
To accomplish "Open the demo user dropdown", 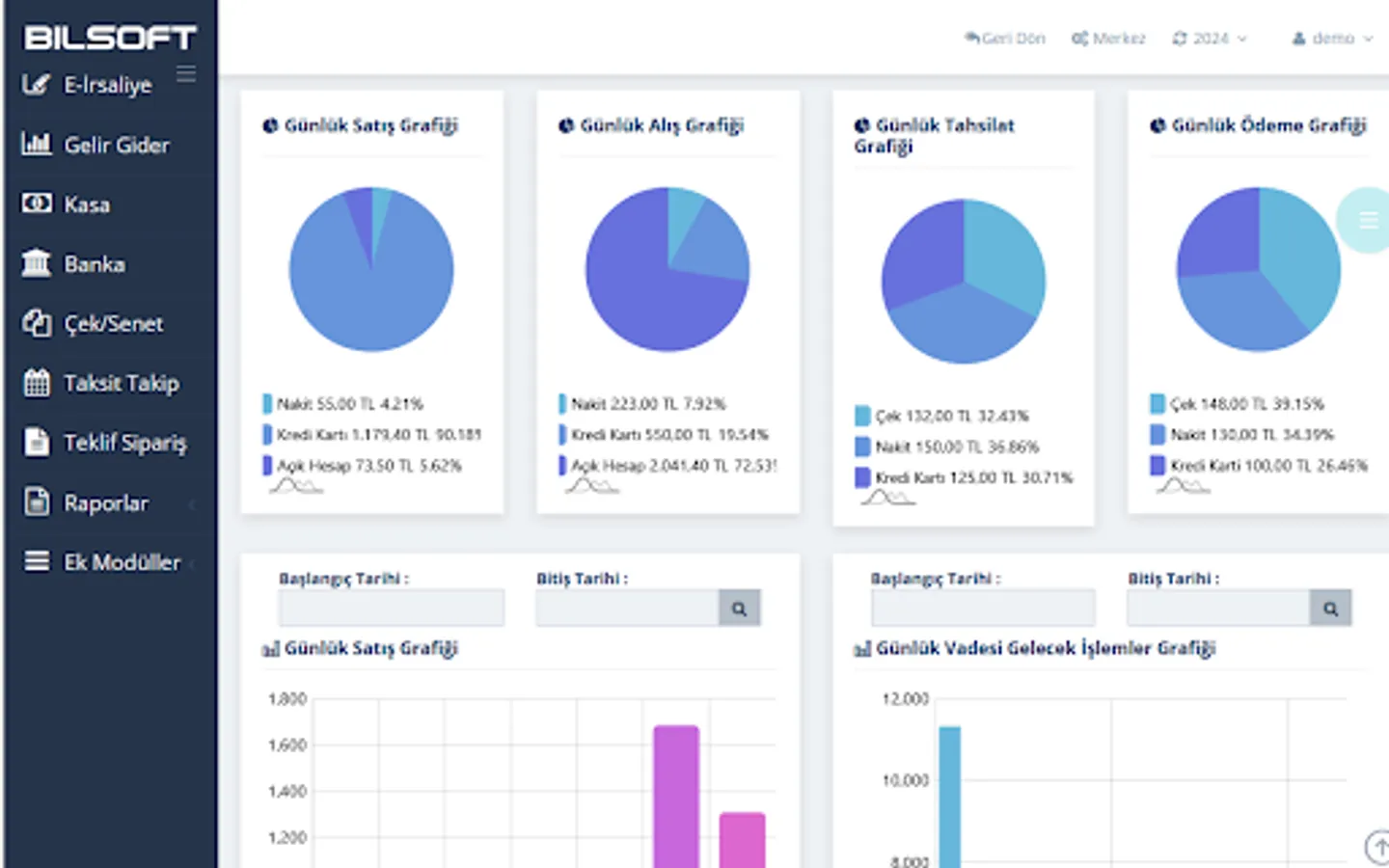I will click(1333, 39).
